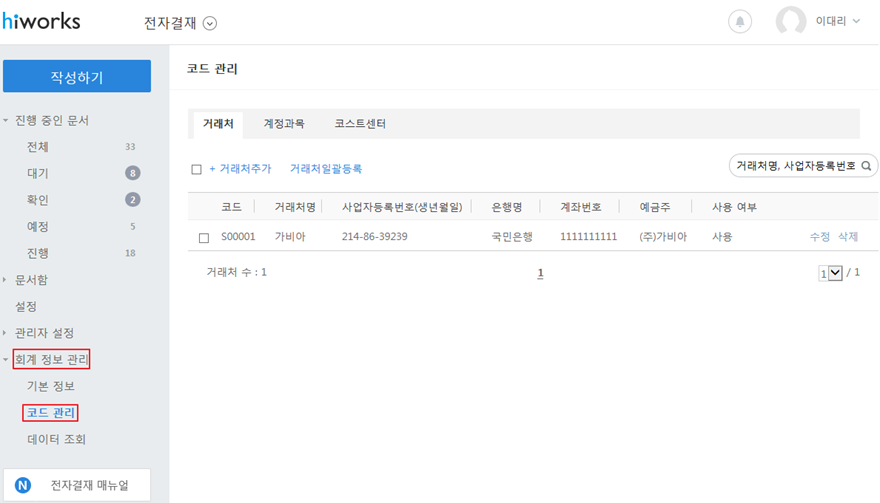Click page number 1 link
This screenshot has height=503, width=880.
(540, 273)
